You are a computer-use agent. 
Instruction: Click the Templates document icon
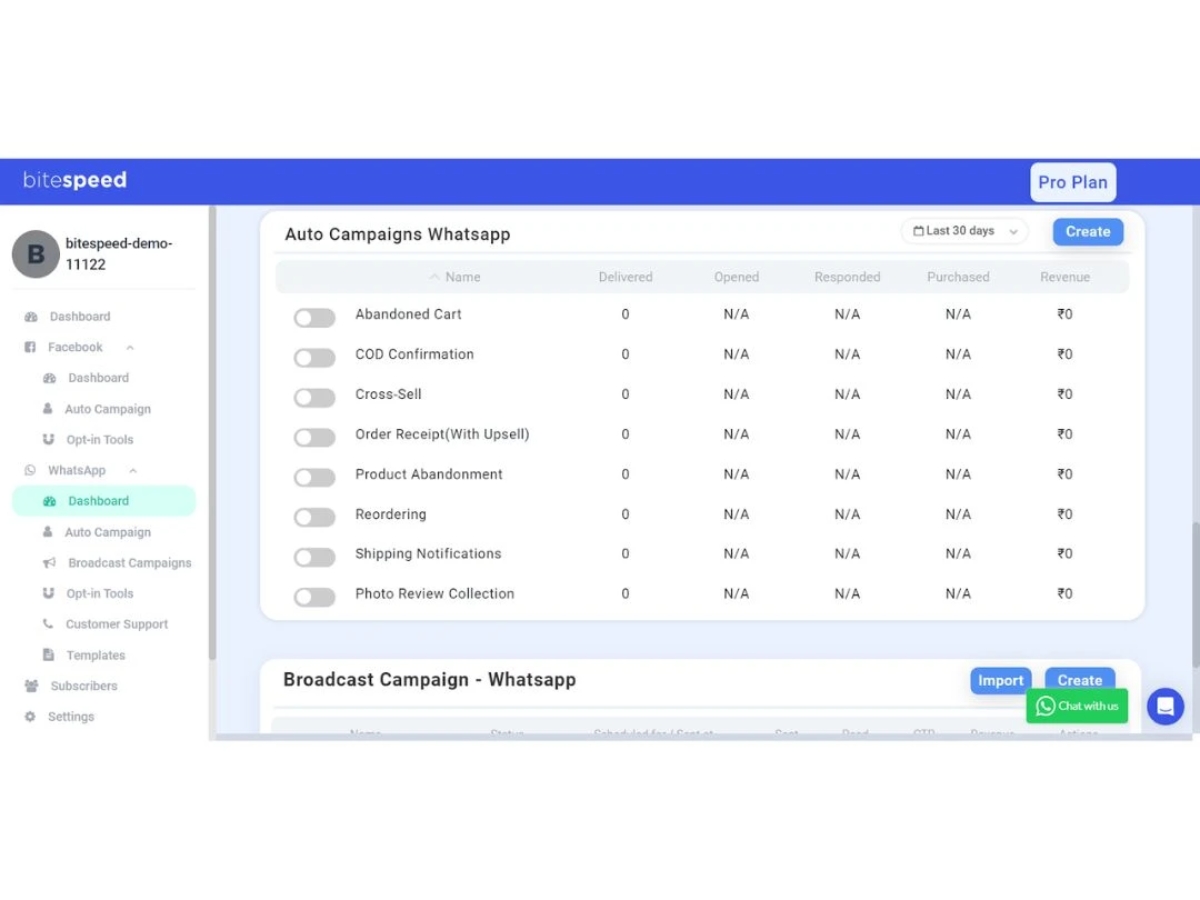(48, 655)
